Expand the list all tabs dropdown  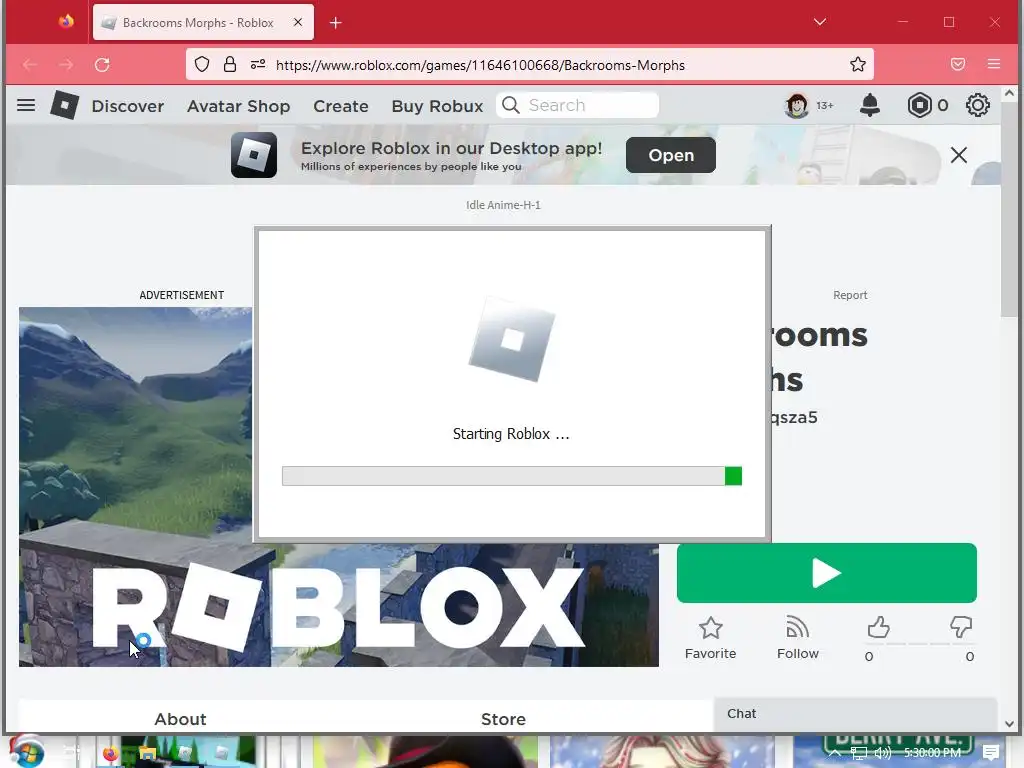point(820,22)
